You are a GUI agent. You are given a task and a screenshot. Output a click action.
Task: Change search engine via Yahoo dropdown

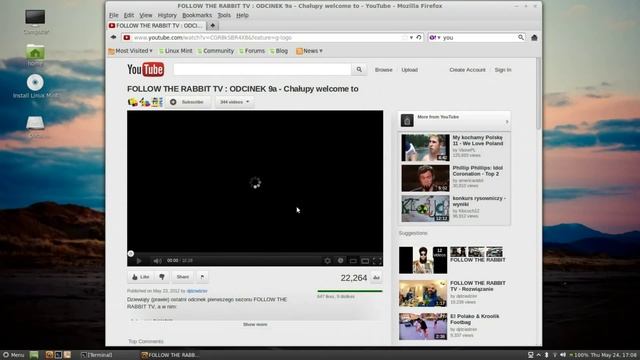pos(435,37)
